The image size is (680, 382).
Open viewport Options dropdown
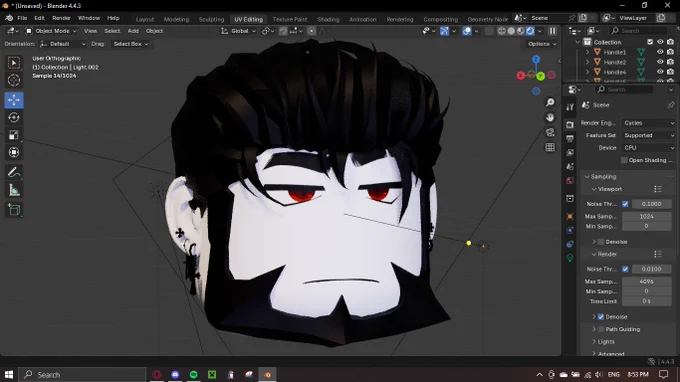click(542, 44)
